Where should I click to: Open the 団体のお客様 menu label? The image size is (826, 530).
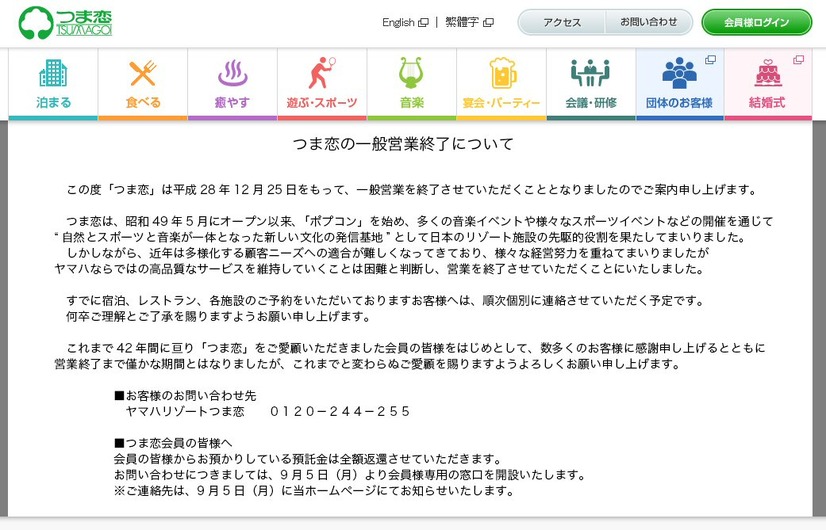point(679,103)
